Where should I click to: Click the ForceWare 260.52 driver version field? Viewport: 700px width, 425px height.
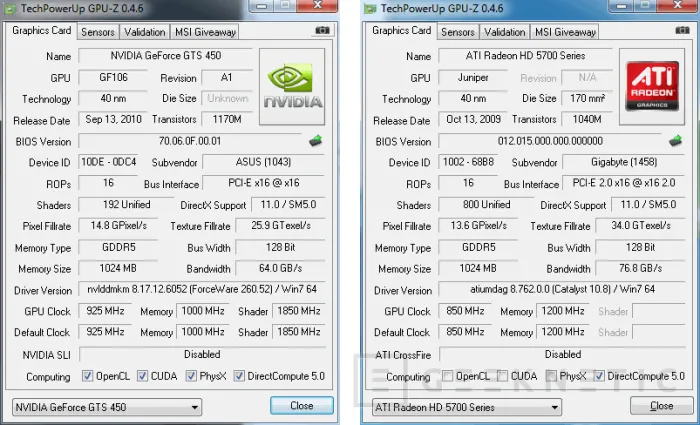click(202, 289)
